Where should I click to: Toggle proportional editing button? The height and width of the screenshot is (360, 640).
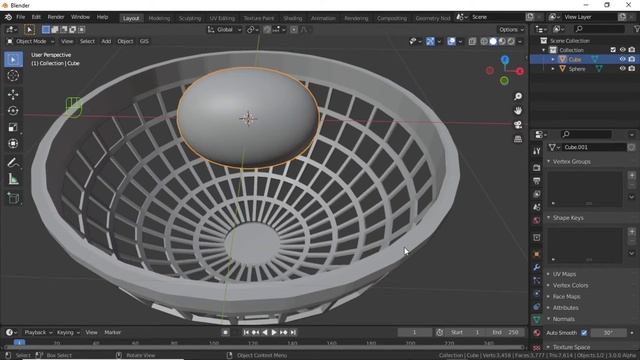pyautogui.click(x=293, y=29)
